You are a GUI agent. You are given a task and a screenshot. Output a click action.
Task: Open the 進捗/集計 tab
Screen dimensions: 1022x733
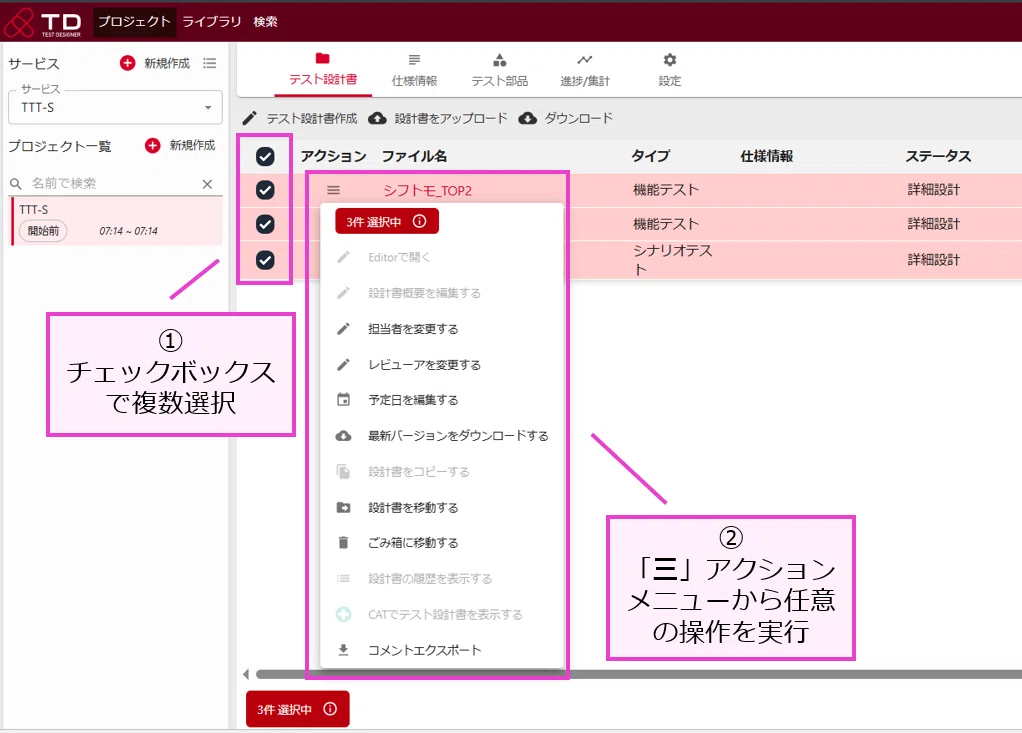(585, 70)
